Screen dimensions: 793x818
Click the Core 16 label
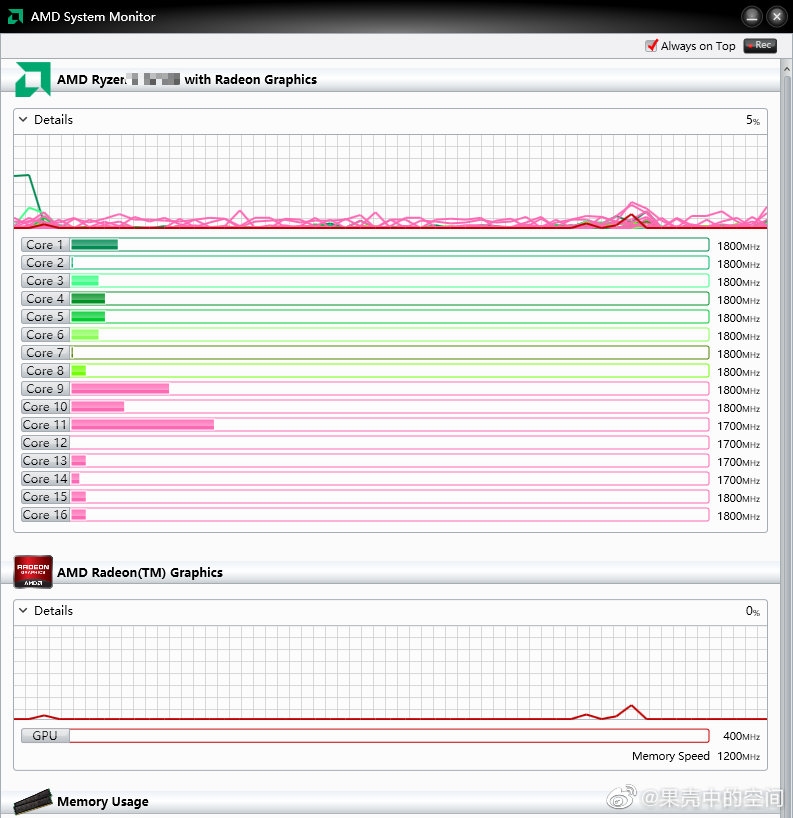click(45, 515)
